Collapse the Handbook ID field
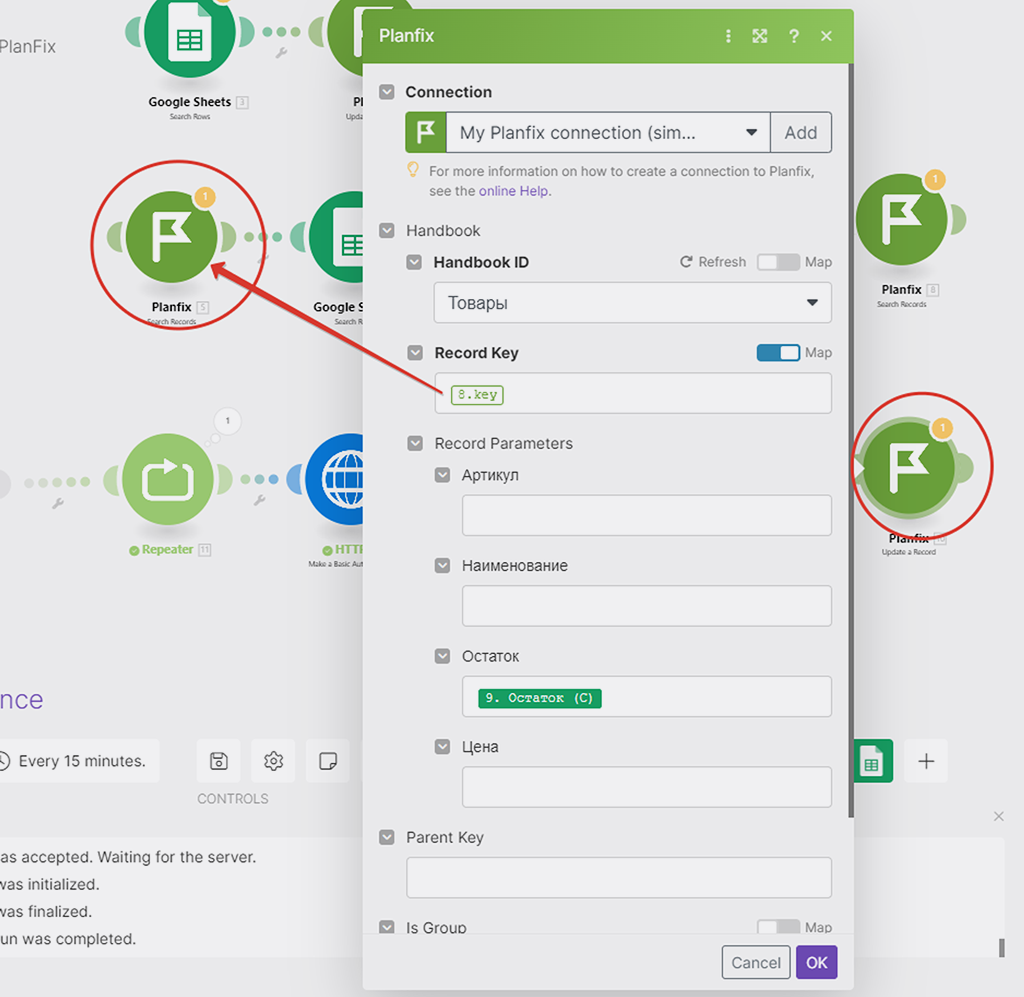This screenshot has height=997, width=1024. [414, 262]
